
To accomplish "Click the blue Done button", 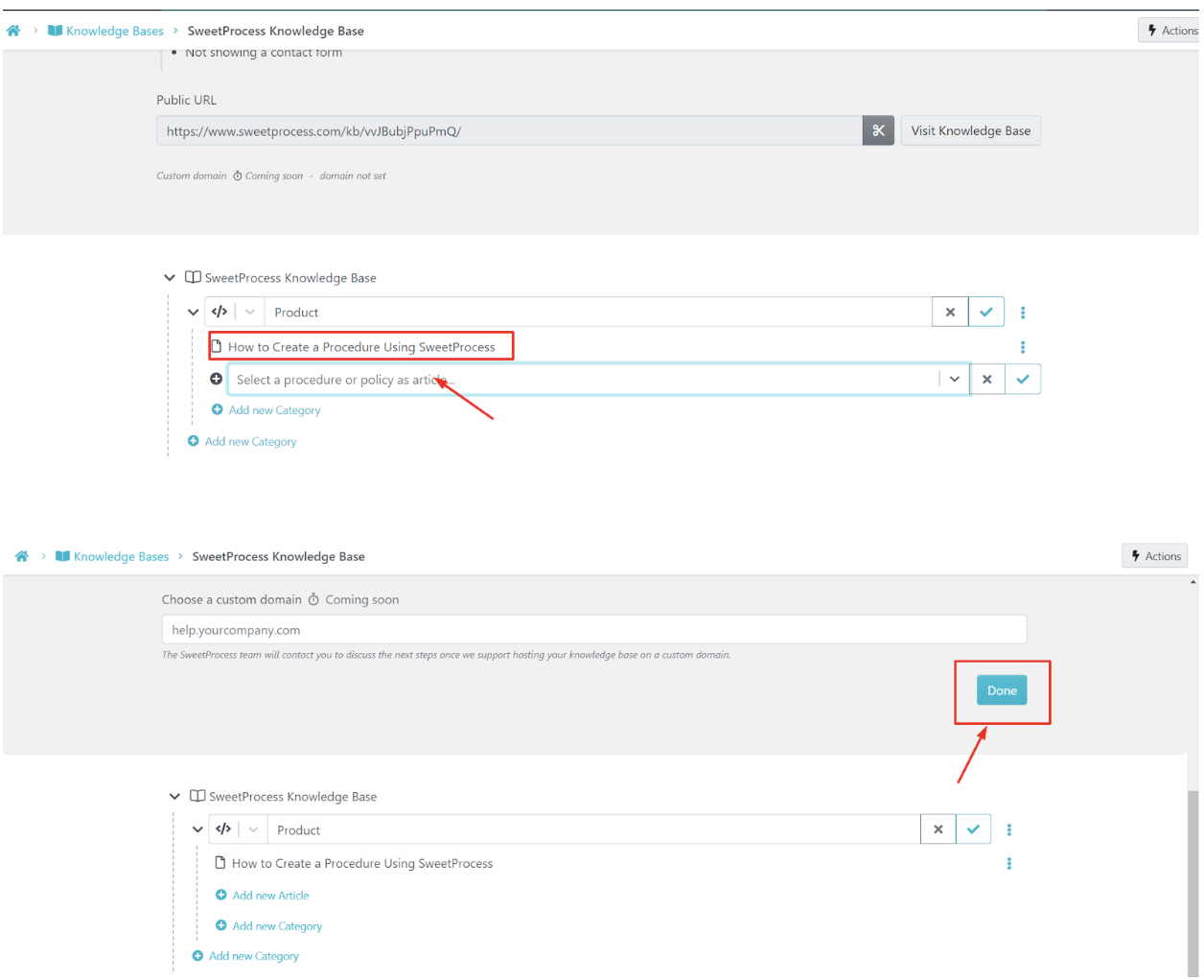I will 1001,690.
